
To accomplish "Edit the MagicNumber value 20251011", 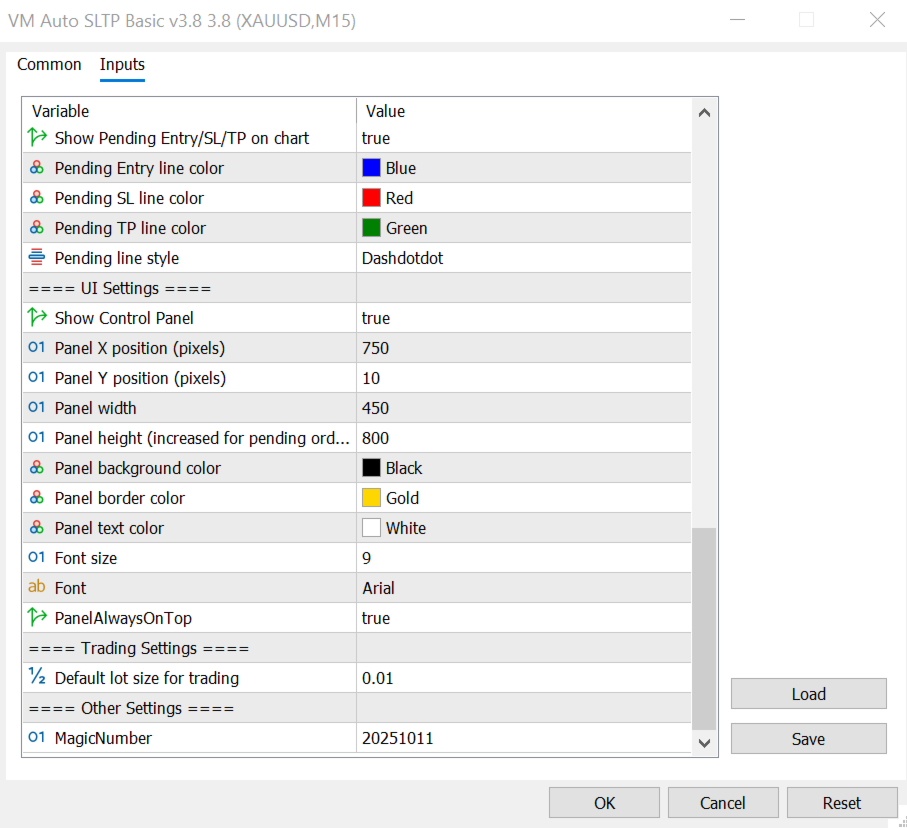I will click(524, 738).
